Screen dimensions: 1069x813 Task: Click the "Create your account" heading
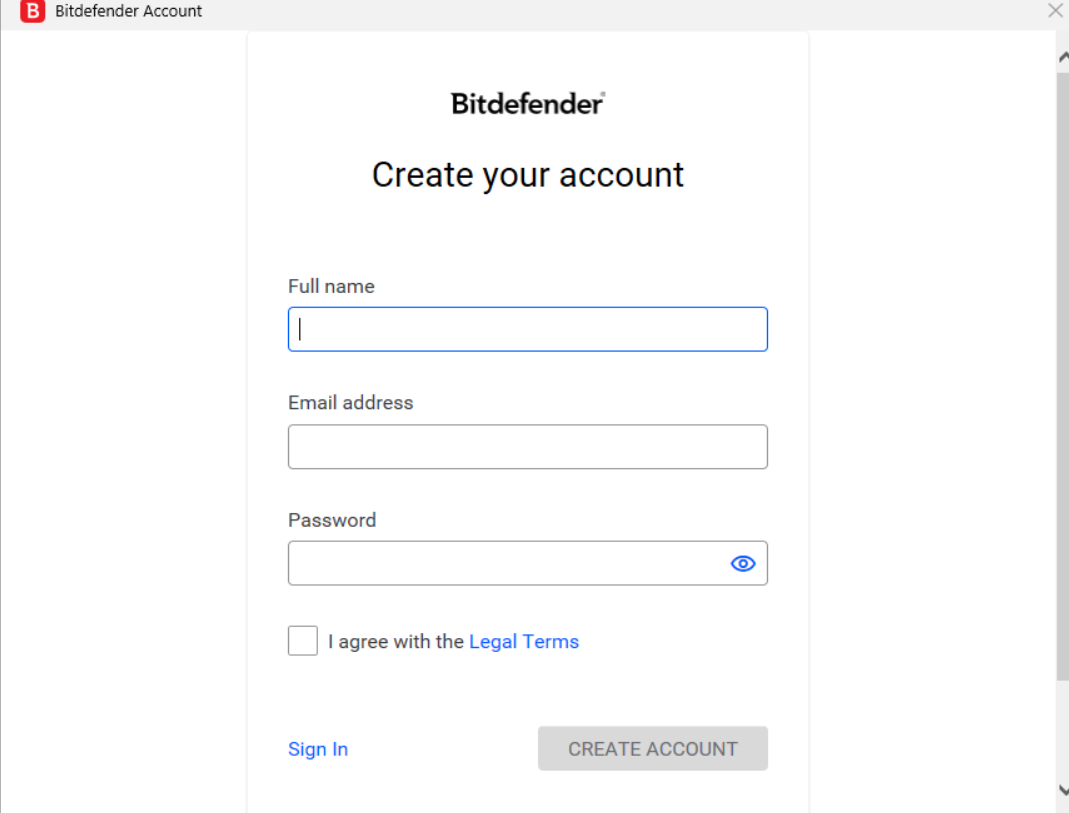point(528,175)
